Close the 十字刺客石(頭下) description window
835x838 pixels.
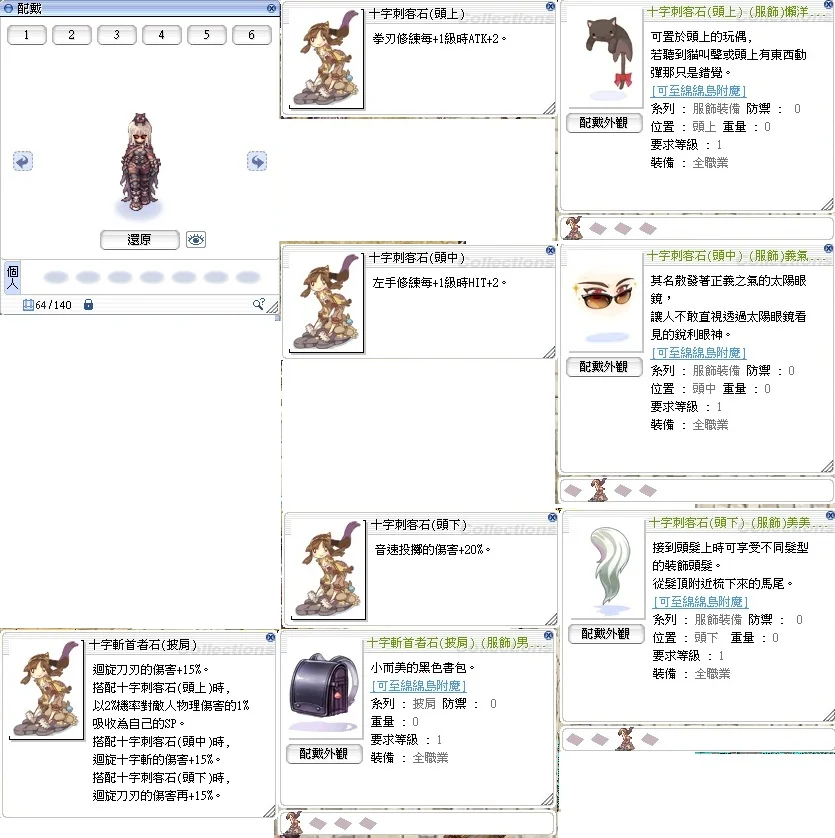click(552, 517)
